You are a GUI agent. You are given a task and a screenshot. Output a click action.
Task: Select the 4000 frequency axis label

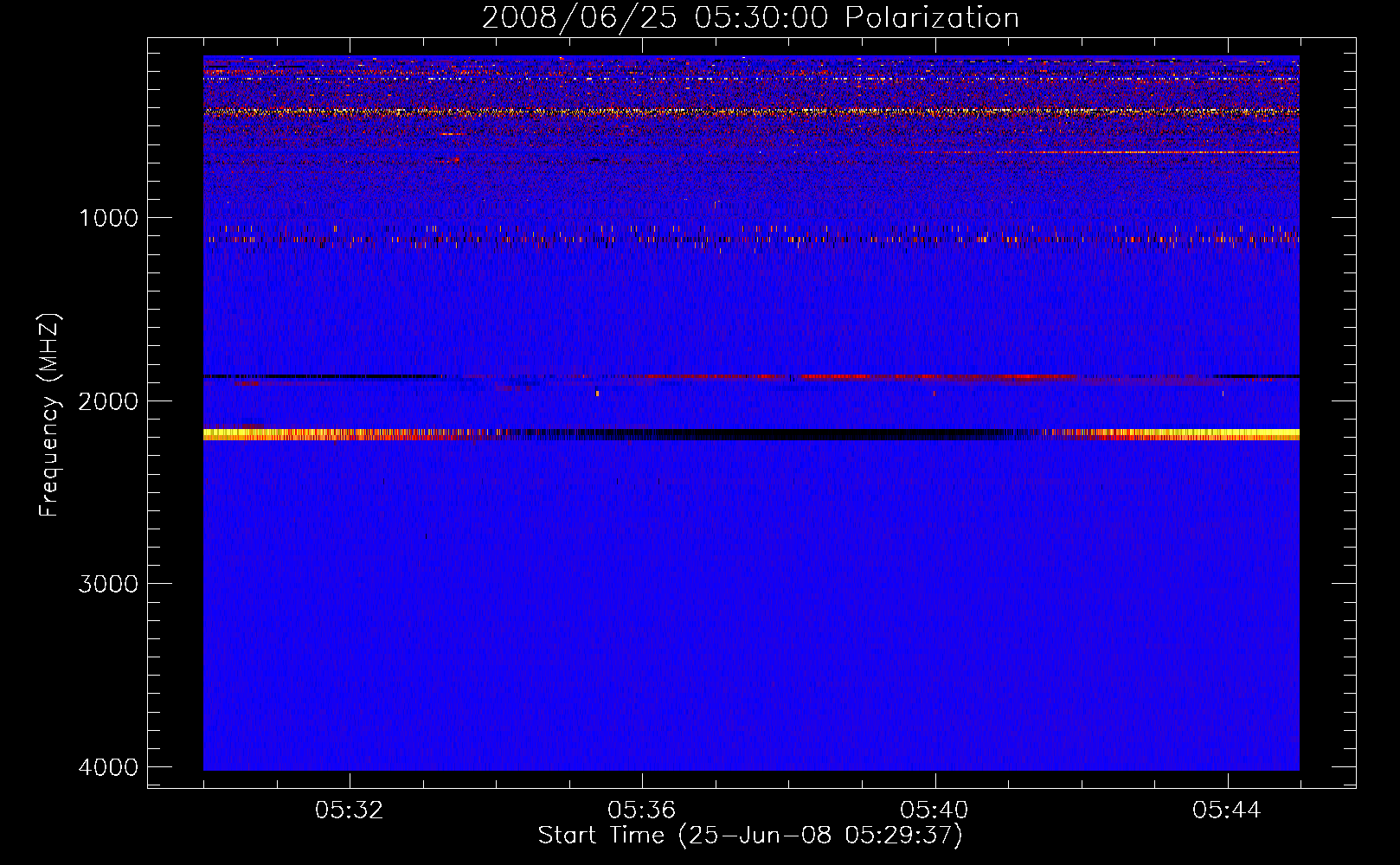pyautogui.click(x=108, y=767)
